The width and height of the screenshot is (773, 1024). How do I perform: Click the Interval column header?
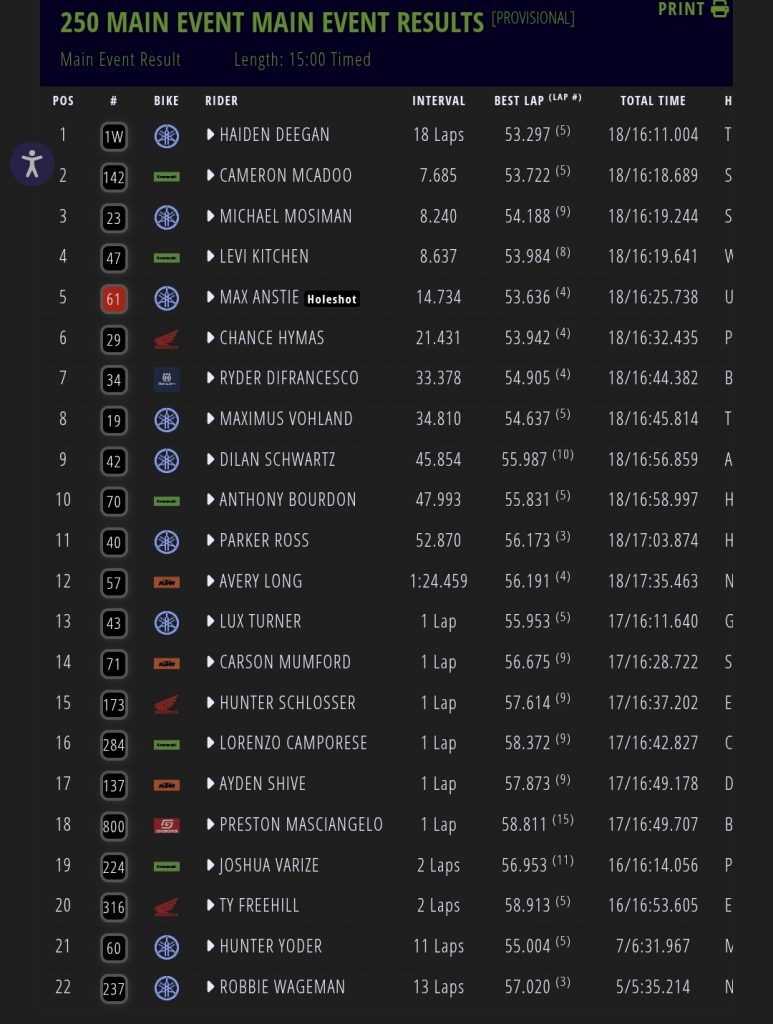pyautogui.click(x=438, y=101)
